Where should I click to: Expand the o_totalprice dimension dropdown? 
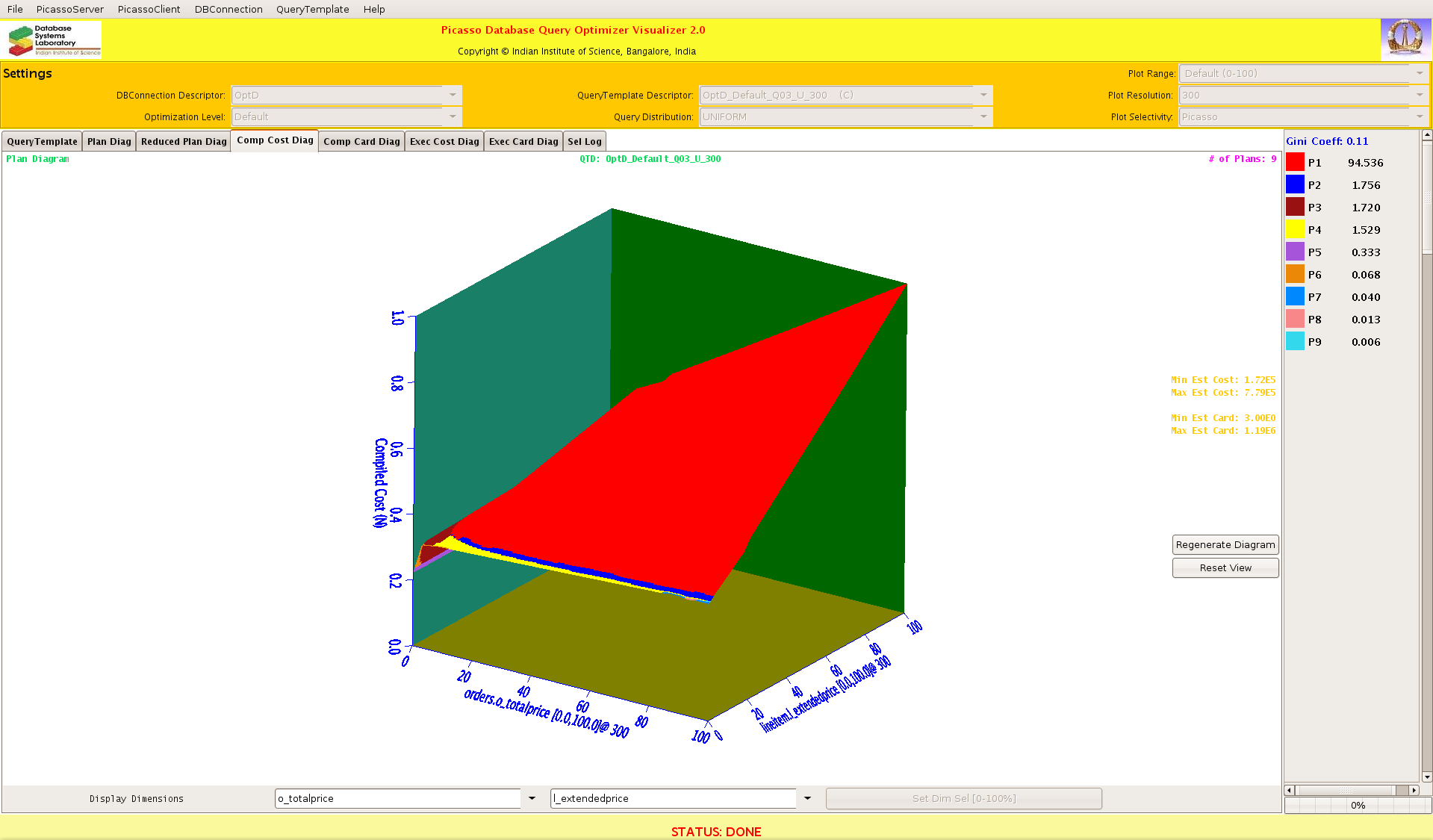coord(532,798)
